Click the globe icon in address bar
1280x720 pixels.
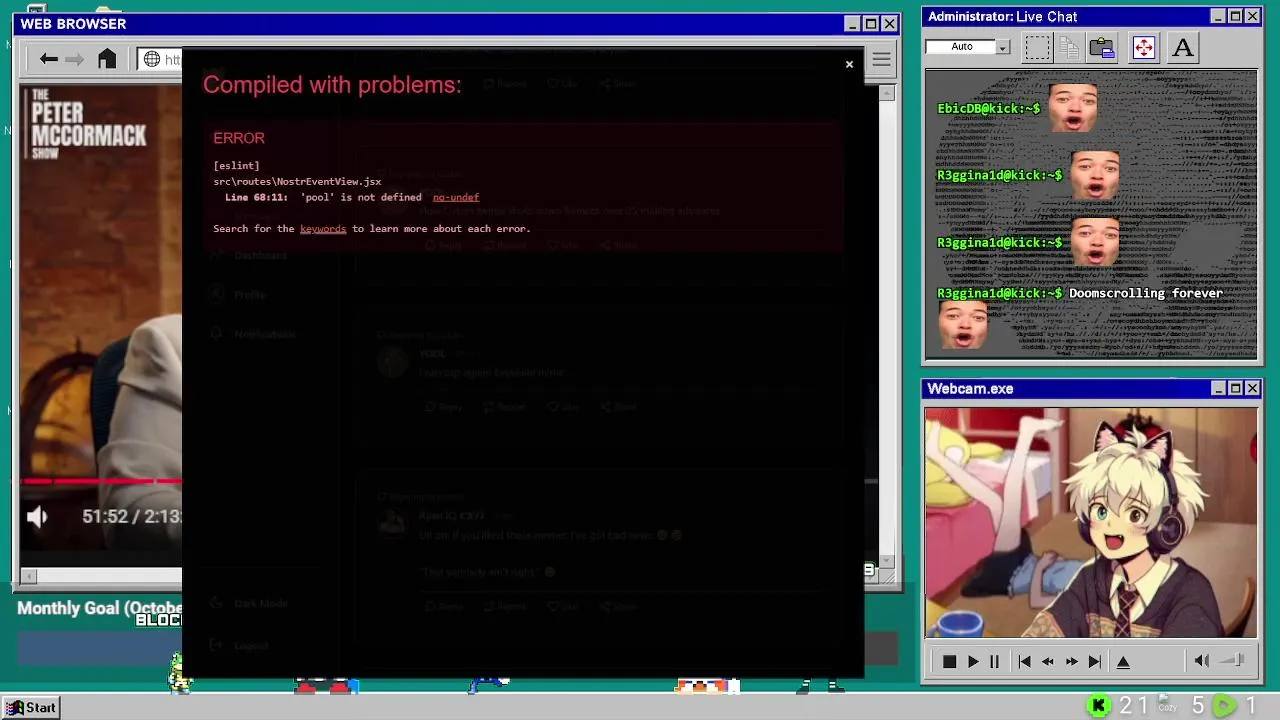tap(152, 59)
